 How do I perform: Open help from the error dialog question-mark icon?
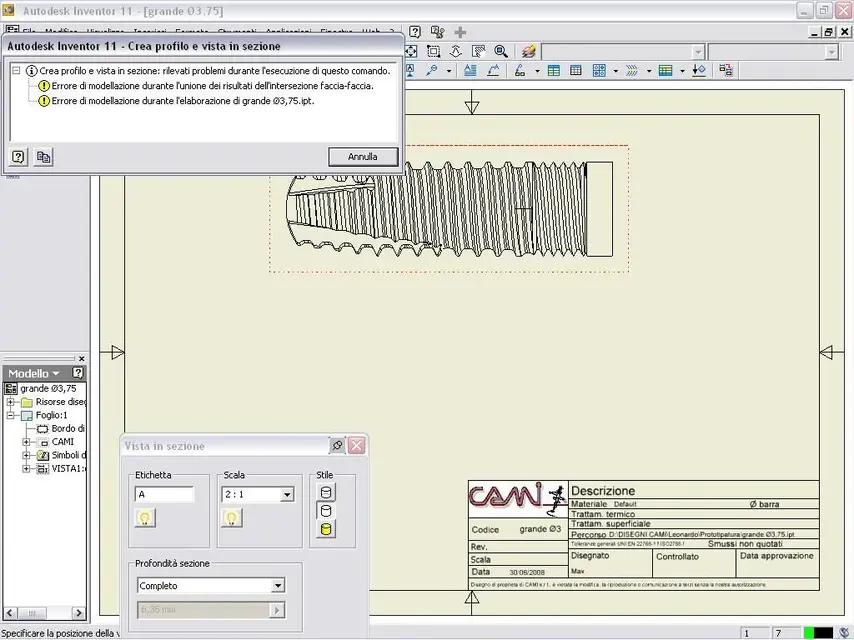coord(18,157)
